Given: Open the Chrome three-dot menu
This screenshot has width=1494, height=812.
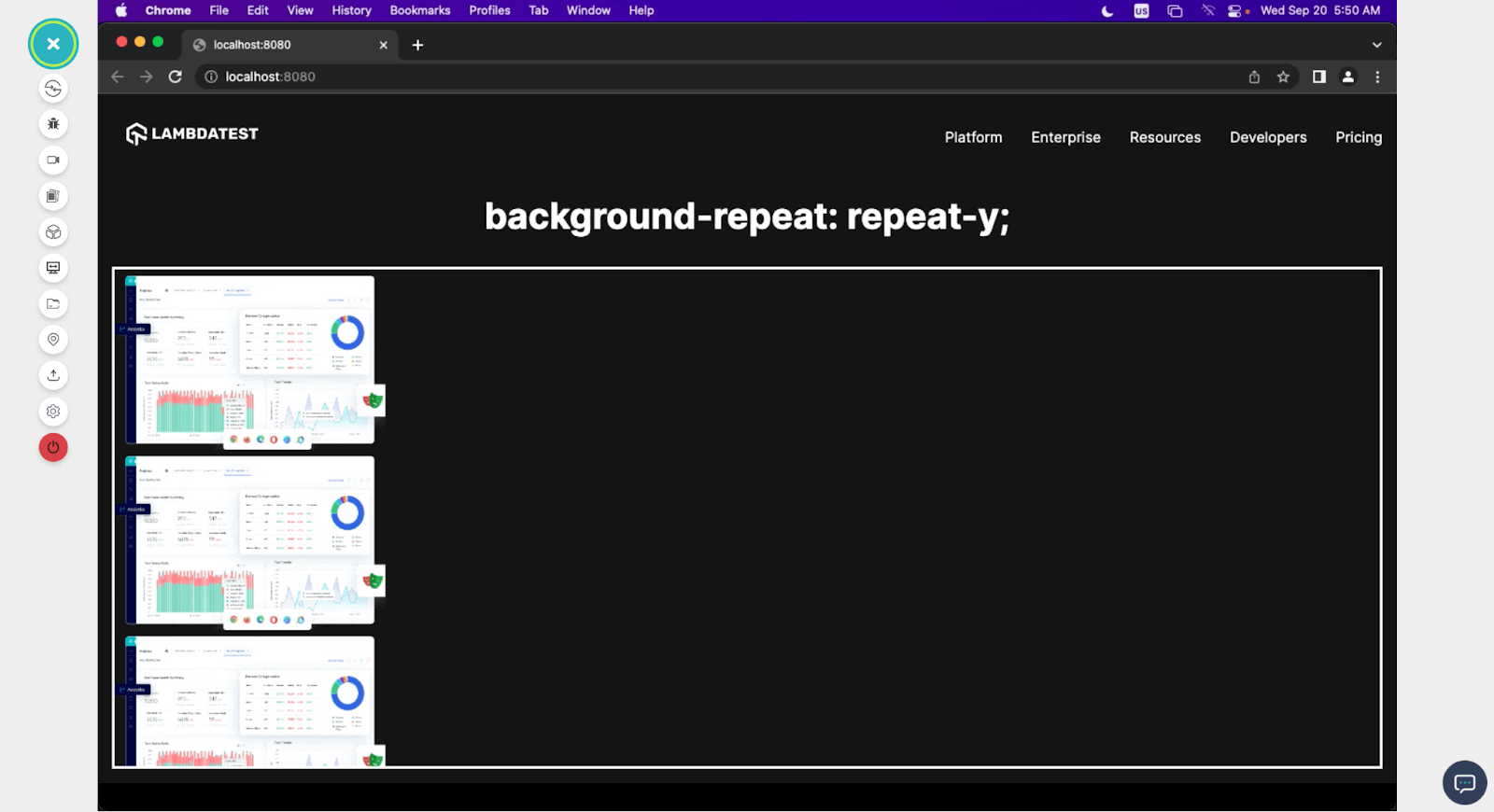Looking at the screenshot, I should 1377,77.
